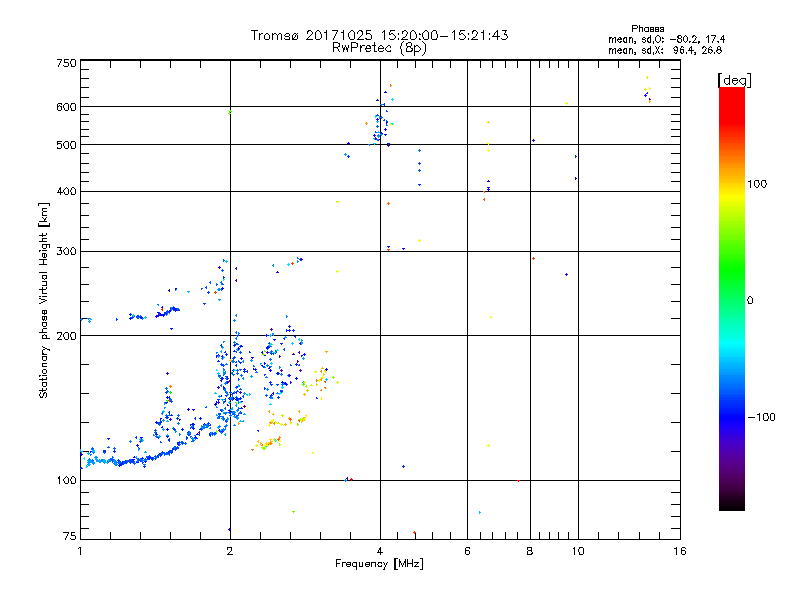Image resolution: width=800 pixels, height=600 pixels.
Task: Click the 'Frequency [MHz]' x-axis label
Action: [379, 563]
